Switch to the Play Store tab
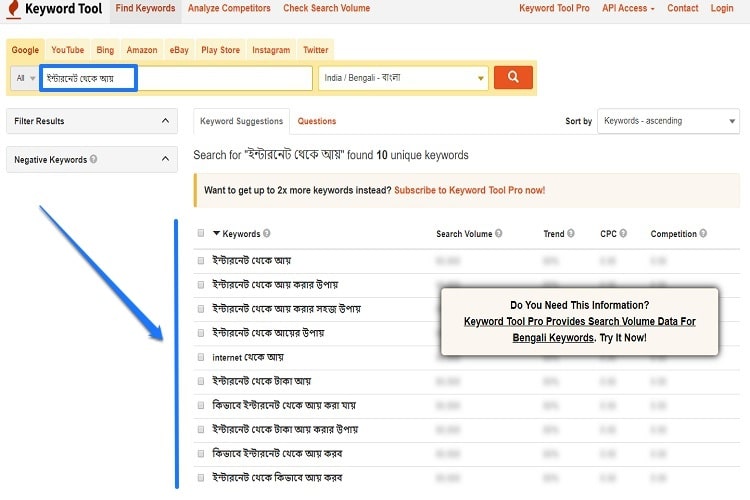Viewport: 750px width, 500px height. coord(221,50)
